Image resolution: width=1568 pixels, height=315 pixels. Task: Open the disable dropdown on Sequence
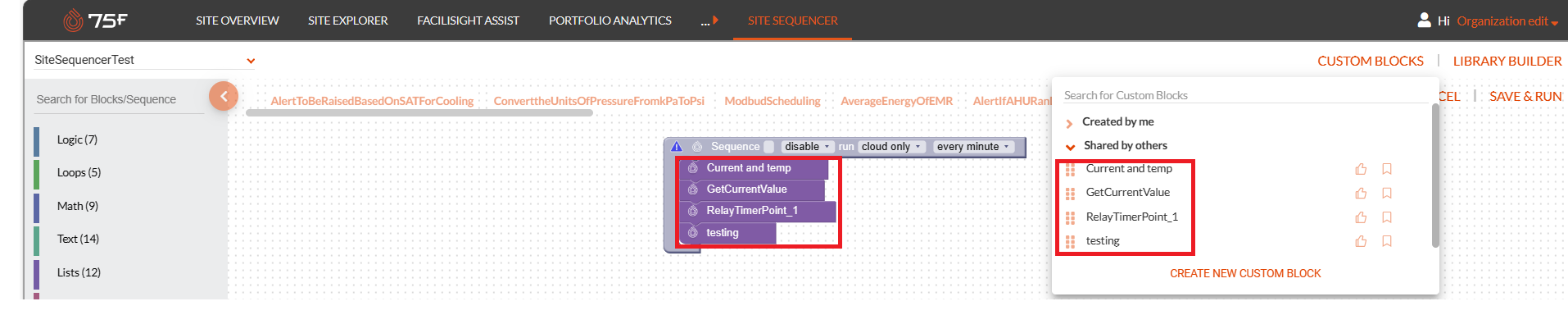click(807, 147)
